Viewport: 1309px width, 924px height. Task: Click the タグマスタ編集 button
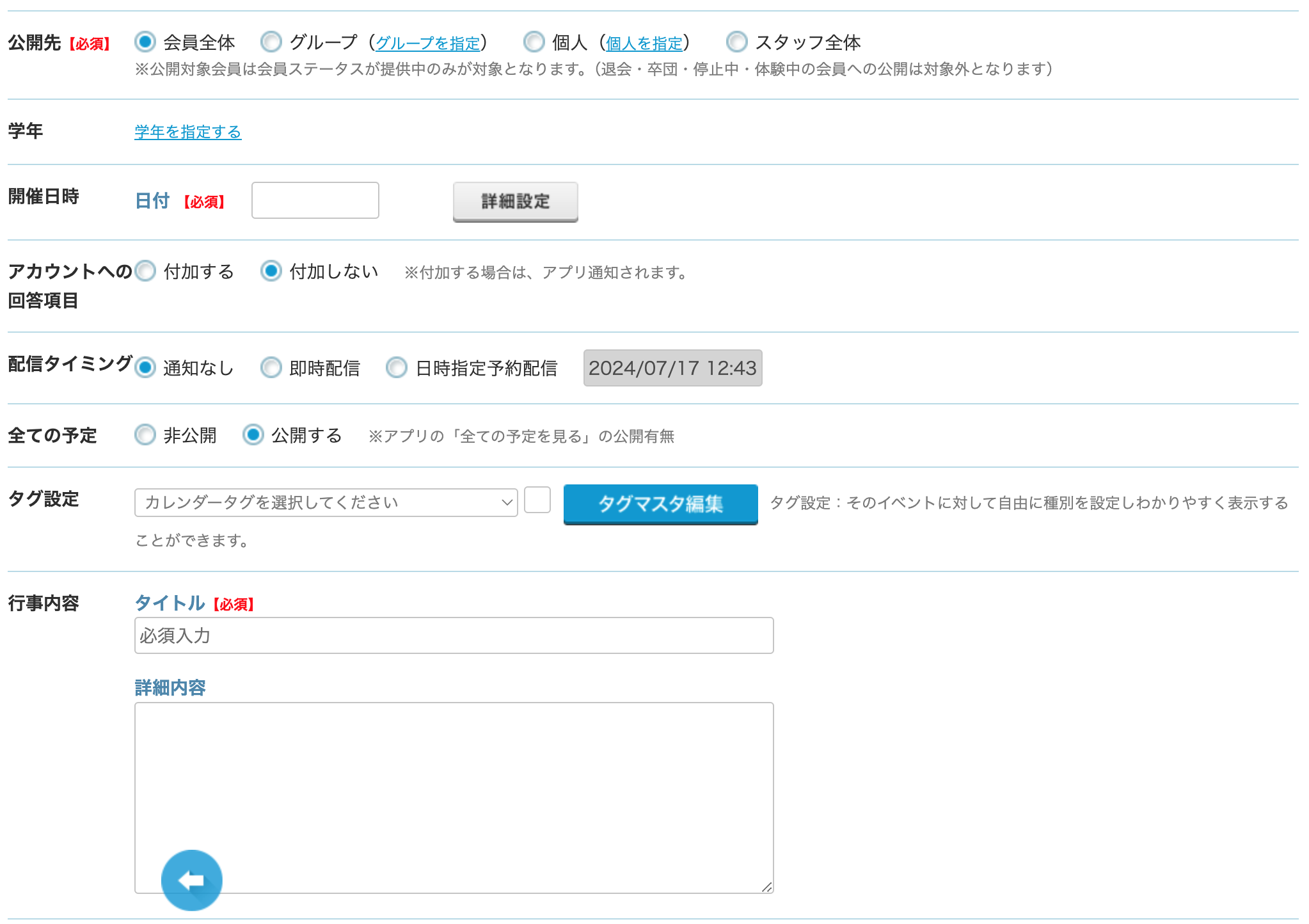[x=661, y=504]
